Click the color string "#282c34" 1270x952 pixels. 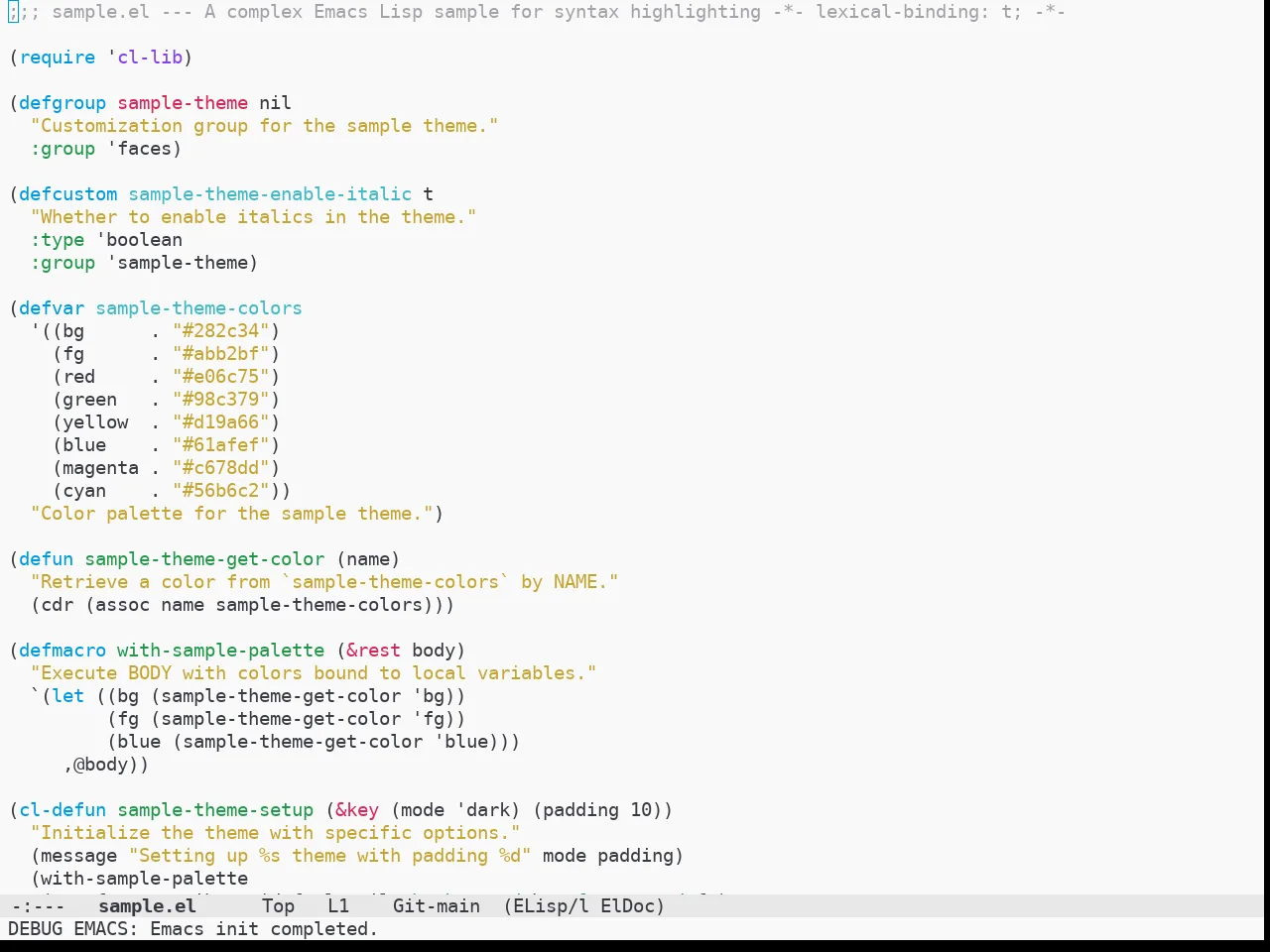tap(220, 331)
